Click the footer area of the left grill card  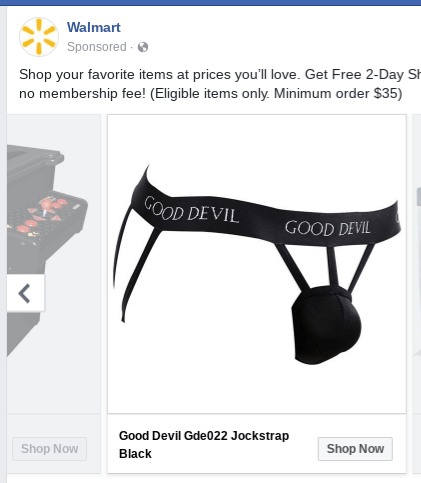point(54,443)
